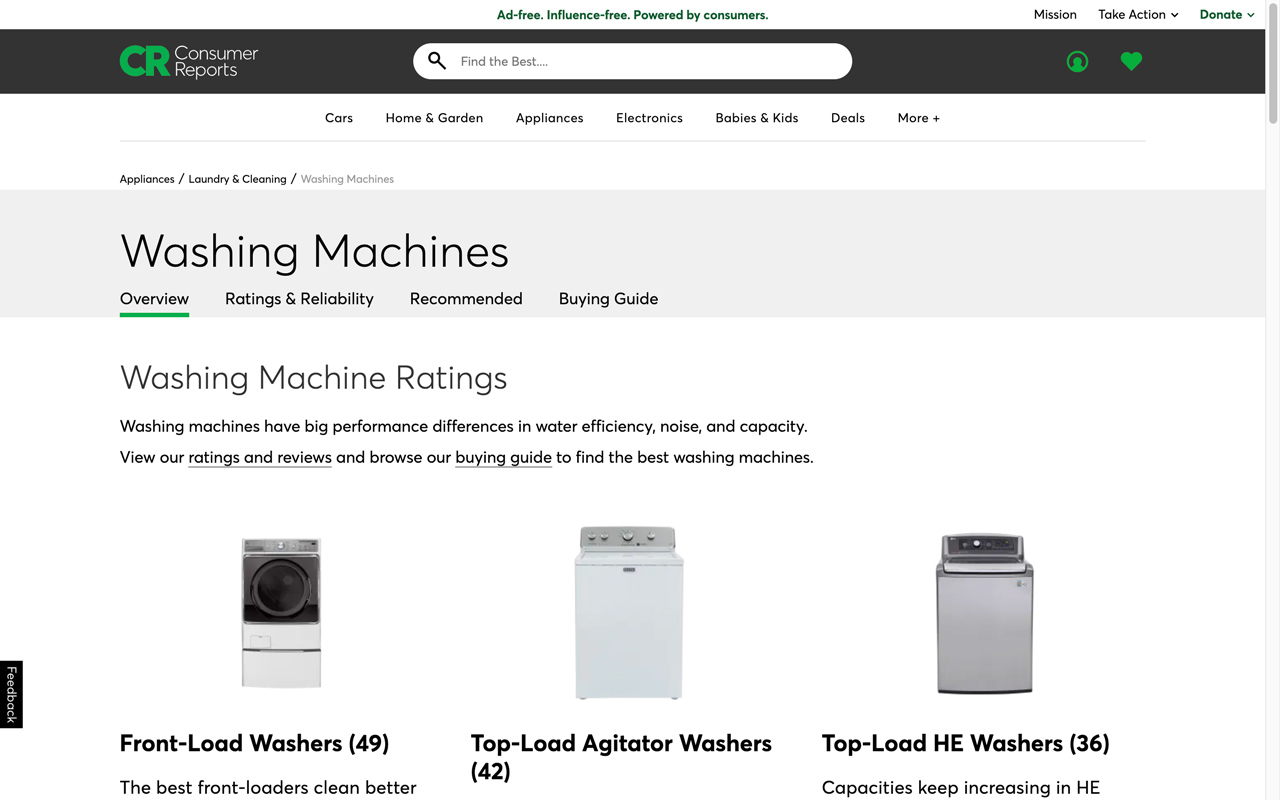Viewport: 1280px width, 800px height.
Task: Open the user account icon
Action: pos(1077,62)
